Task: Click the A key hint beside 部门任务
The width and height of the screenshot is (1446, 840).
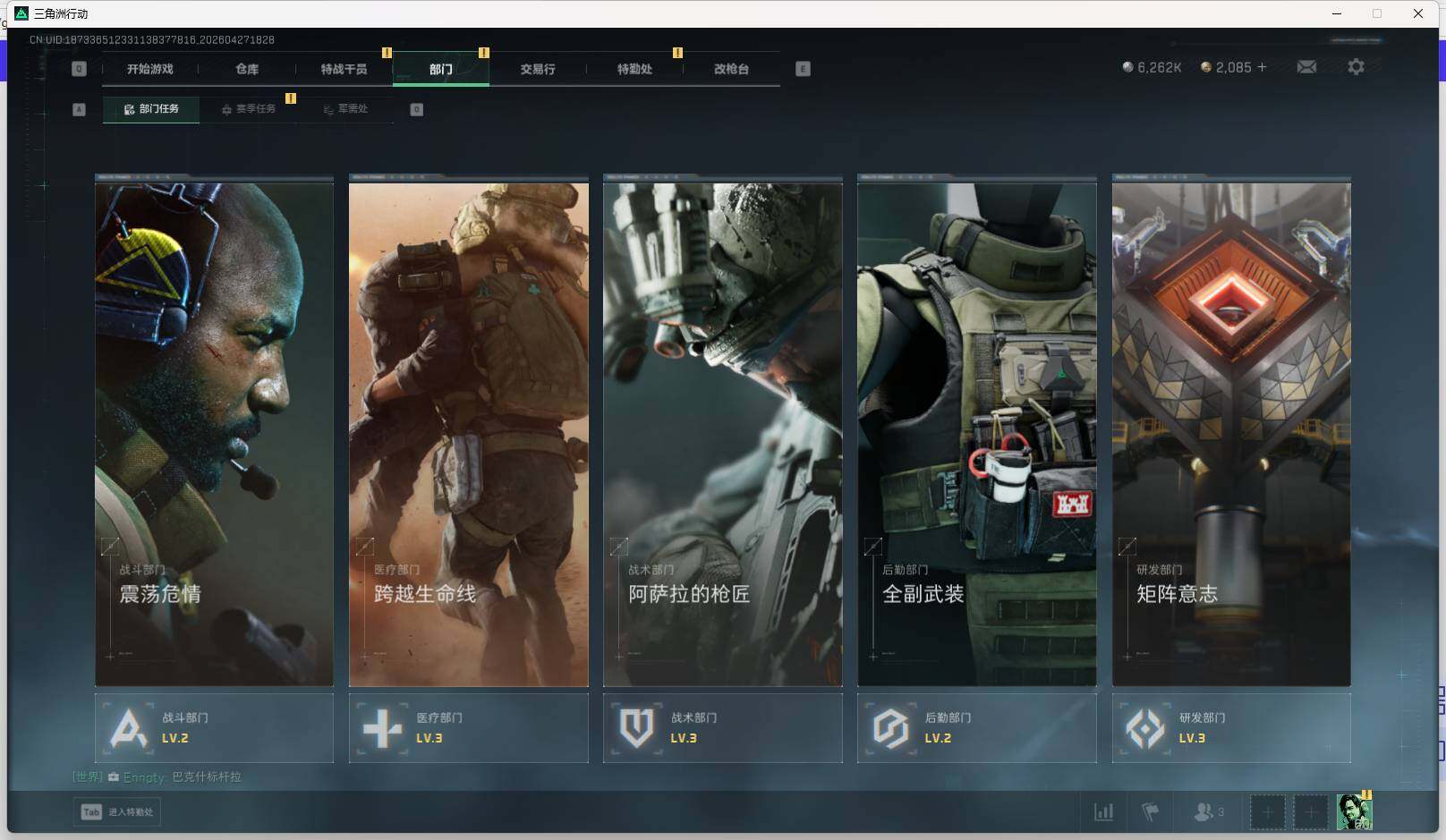Action: point(79,109)
